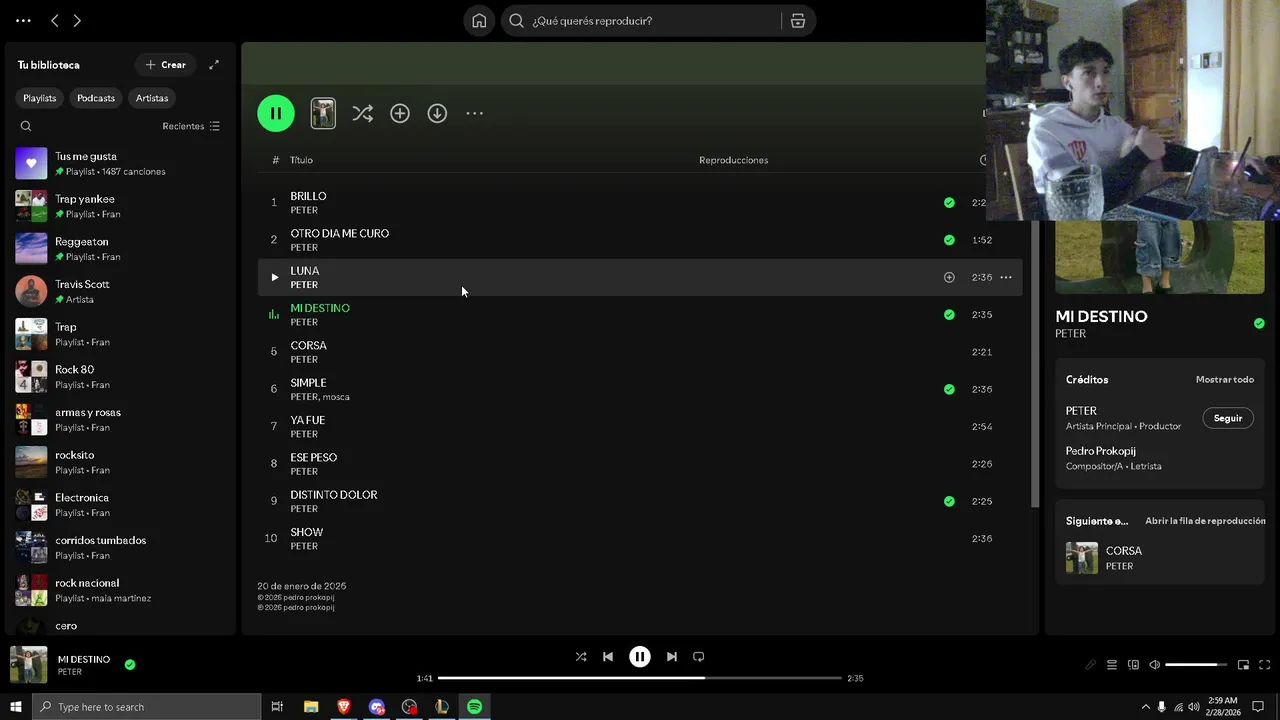The image size is (1280, 720).
Task: Navigate back with the left arrow
Action: (x=55, y=21)
